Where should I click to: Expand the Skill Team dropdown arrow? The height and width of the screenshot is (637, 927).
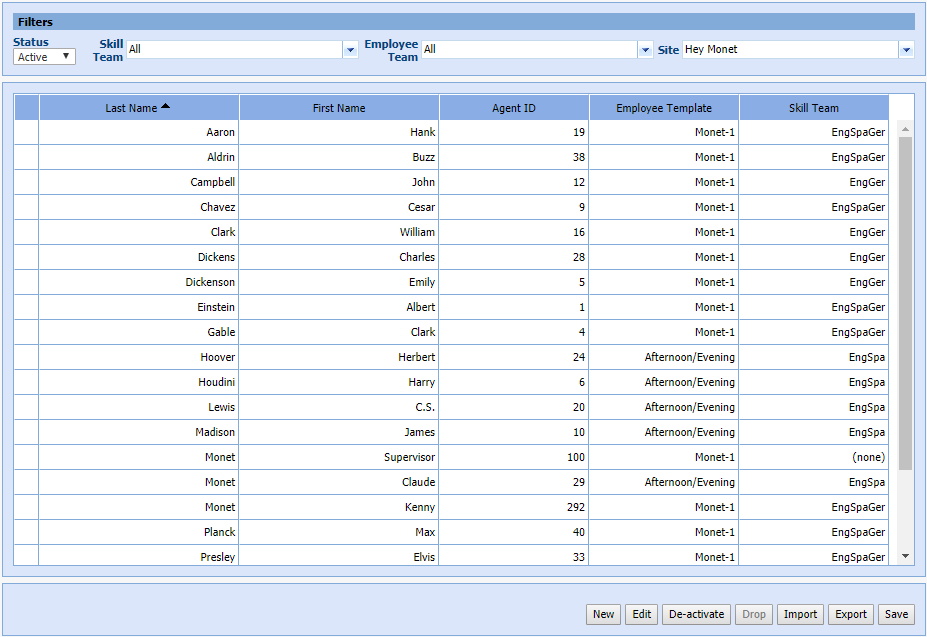[x=350, y=49]
